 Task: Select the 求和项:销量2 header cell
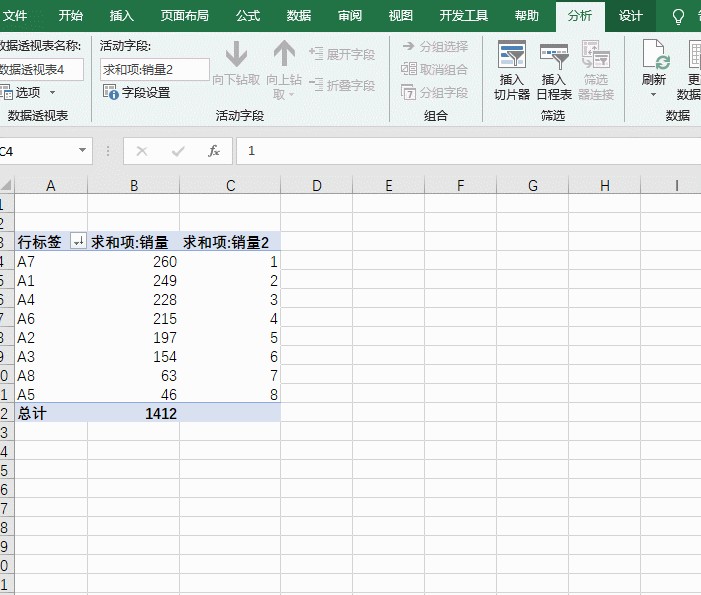(x=230, y=241)
